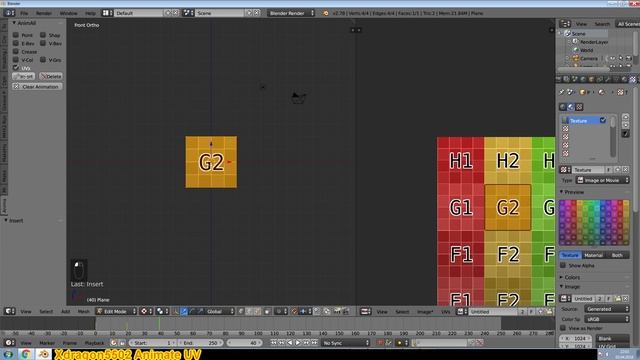This screenshot has height=360, width=640.
Task: Open the Render menu
Action: tap(44, 13)
